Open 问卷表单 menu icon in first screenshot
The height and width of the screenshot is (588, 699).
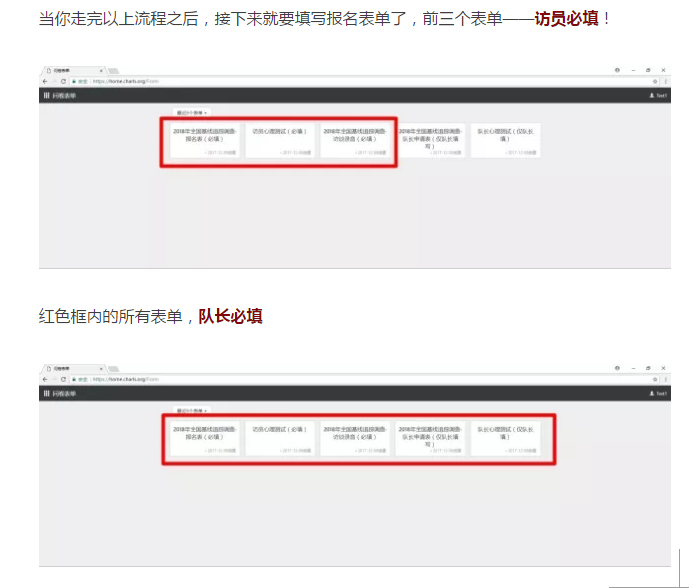pyautogui.click(x=46, y=95)
